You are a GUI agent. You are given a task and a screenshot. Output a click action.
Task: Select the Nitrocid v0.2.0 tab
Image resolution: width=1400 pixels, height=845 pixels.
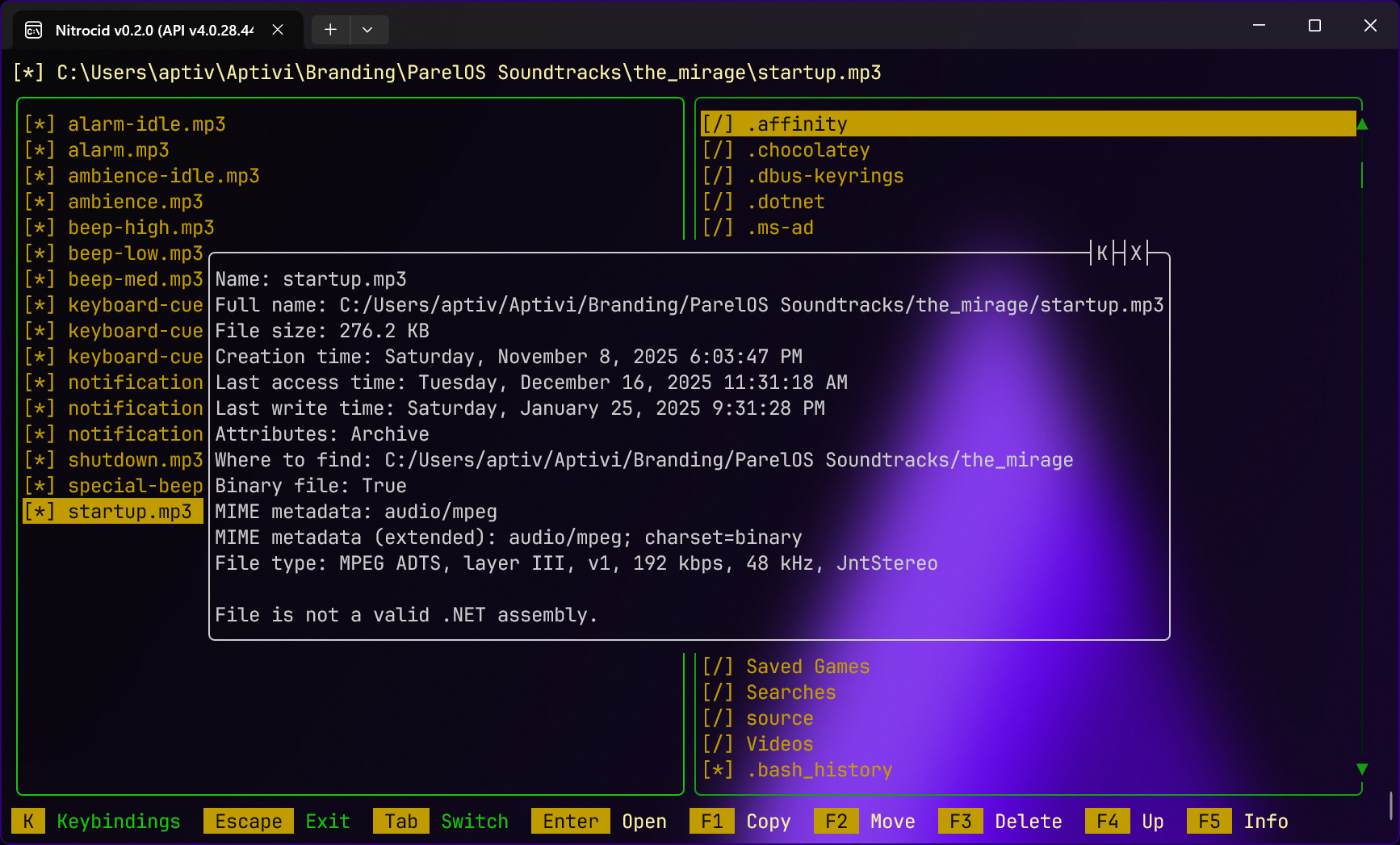(x=153, y=31)
